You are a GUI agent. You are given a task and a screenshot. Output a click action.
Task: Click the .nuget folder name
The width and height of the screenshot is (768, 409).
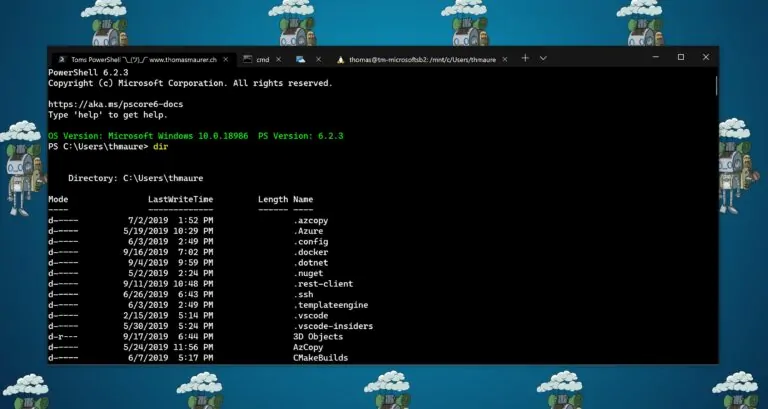308,273
